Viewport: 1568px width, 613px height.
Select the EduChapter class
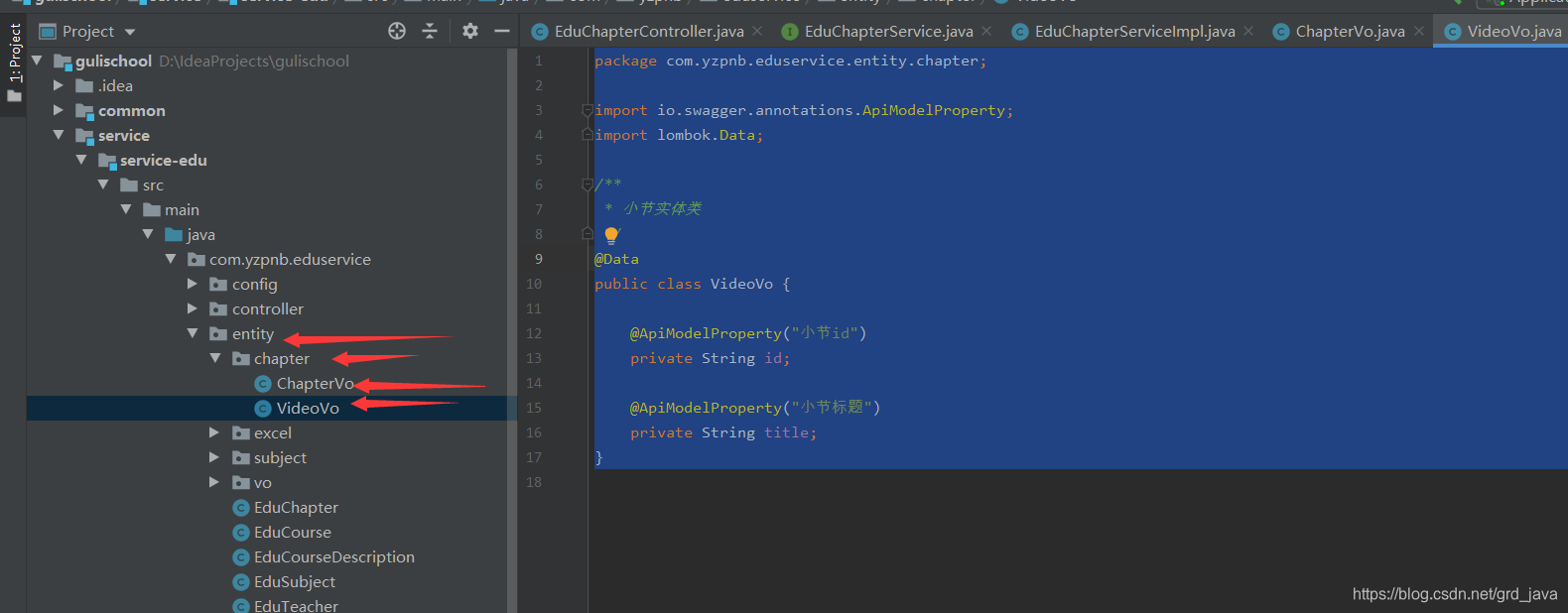tap(296, 507)
